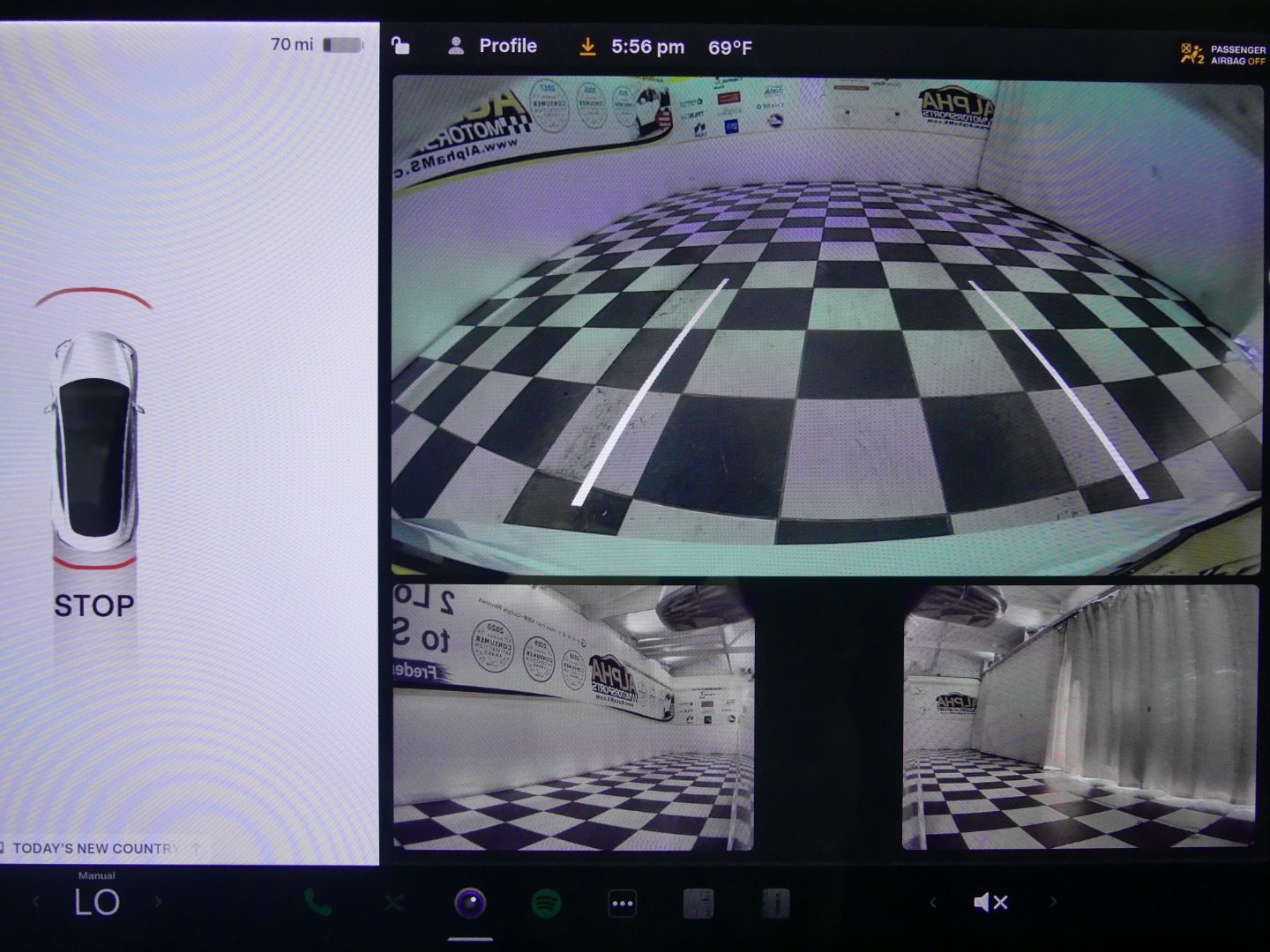Lower temperature with left arrow by LO
The width and height of the screenshot is (1270, 952).
click(36, 902)
